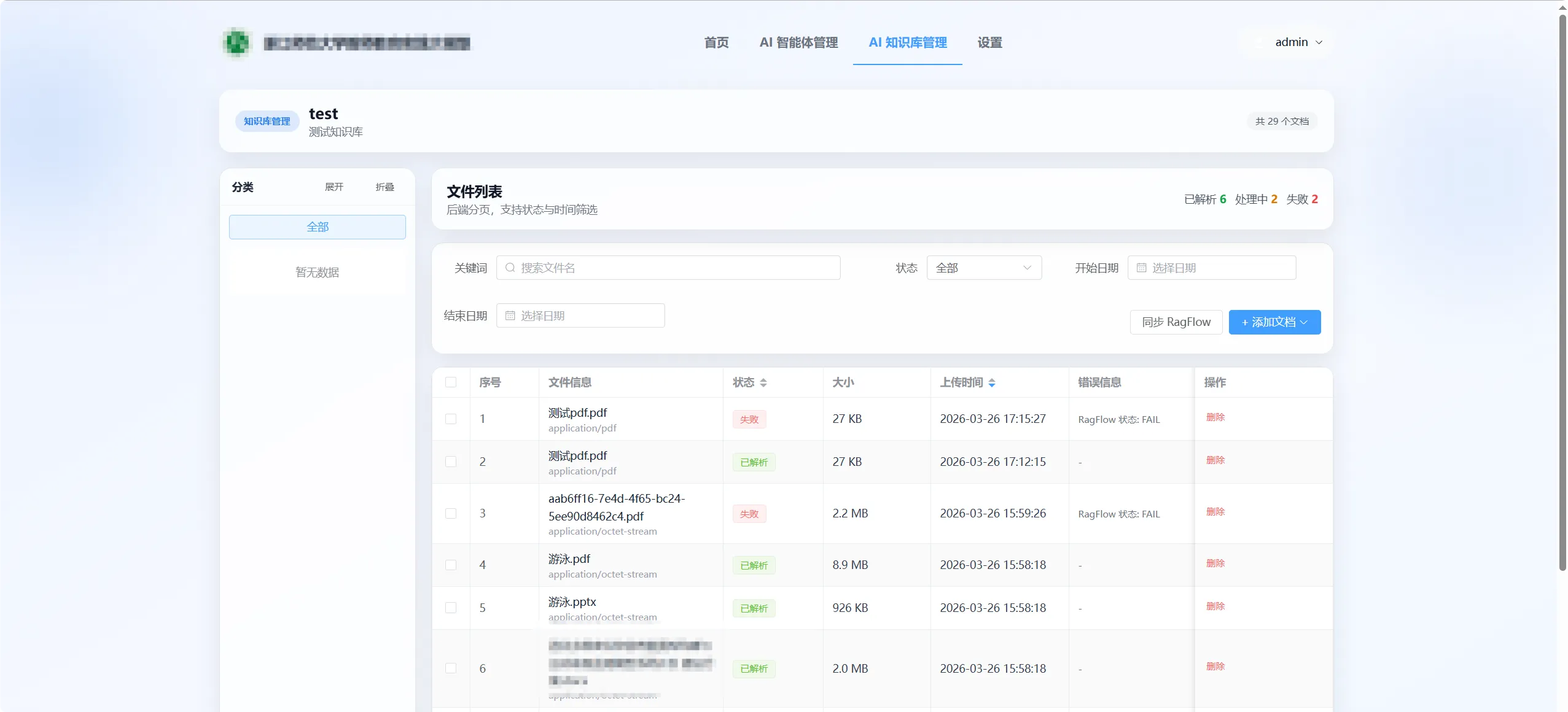Click the 知识库管理 breadcrumb tag
The height and width of the screenshot is (712, 1568).
click(x=267, y=122)
